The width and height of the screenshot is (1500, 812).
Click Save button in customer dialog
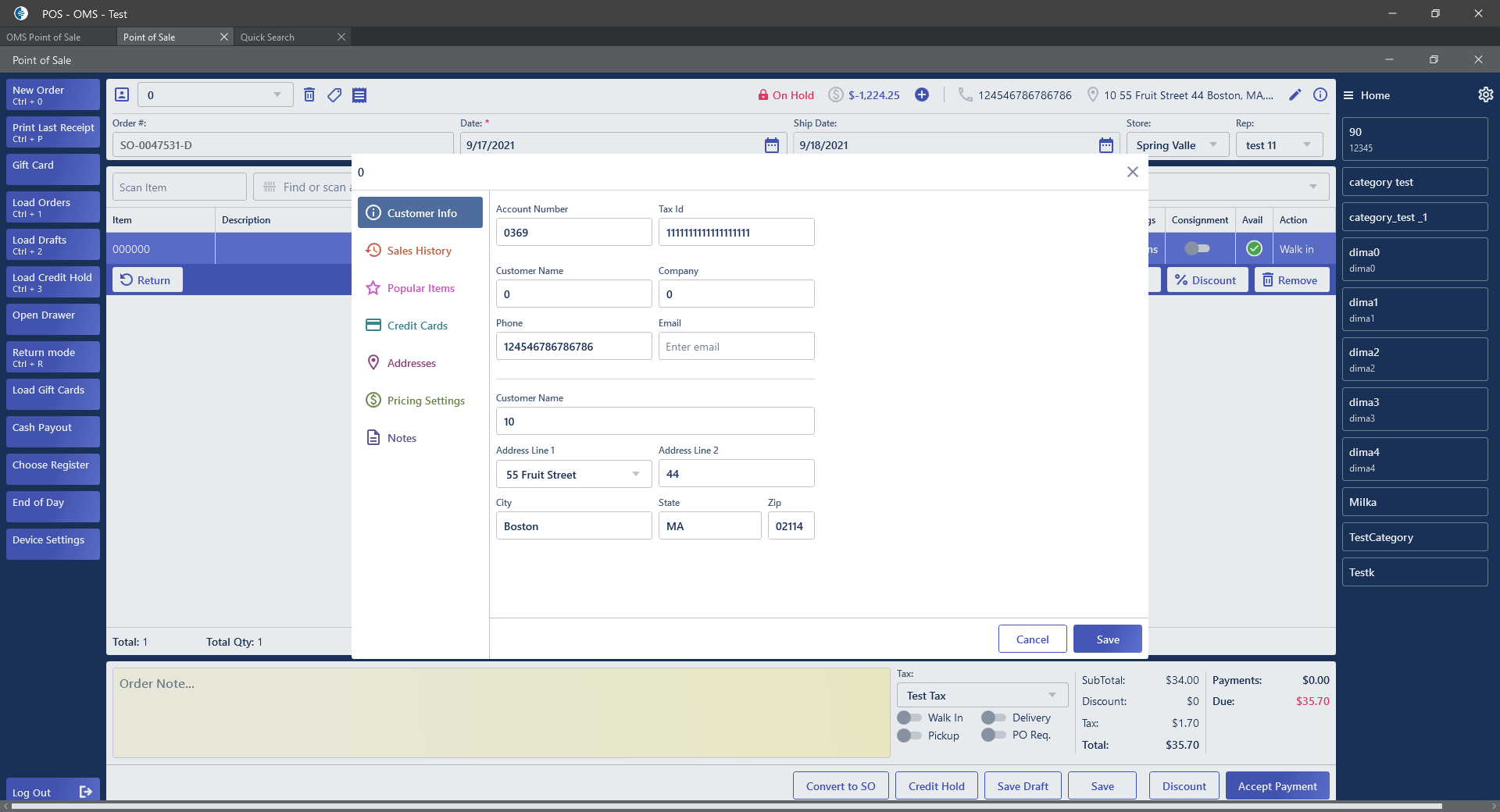(x=1107, y=639)
